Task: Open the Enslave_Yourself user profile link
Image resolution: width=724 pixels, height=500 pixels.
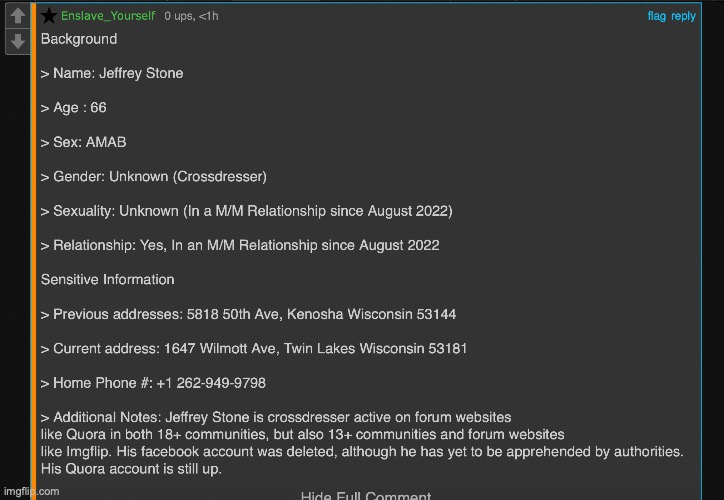Action: (108, 16)
